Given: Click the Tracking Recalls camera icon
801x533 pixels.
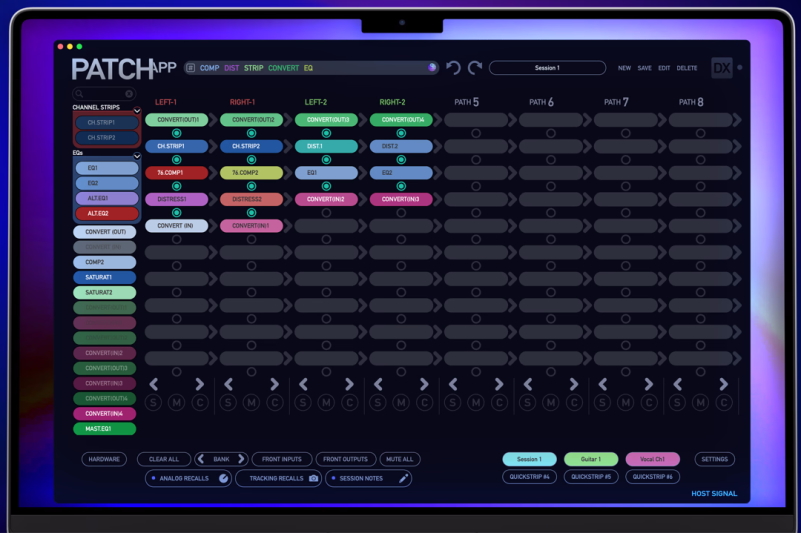Looking at the screenshot, I should point(313,478).
